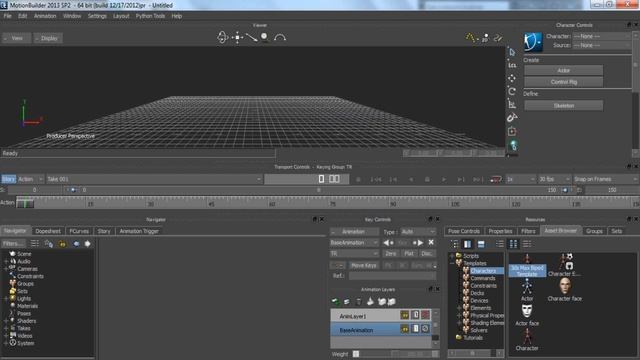This screenshot has height=360, width=640.
Task: Click the Flat key button
Action: [x=409, y=253]
